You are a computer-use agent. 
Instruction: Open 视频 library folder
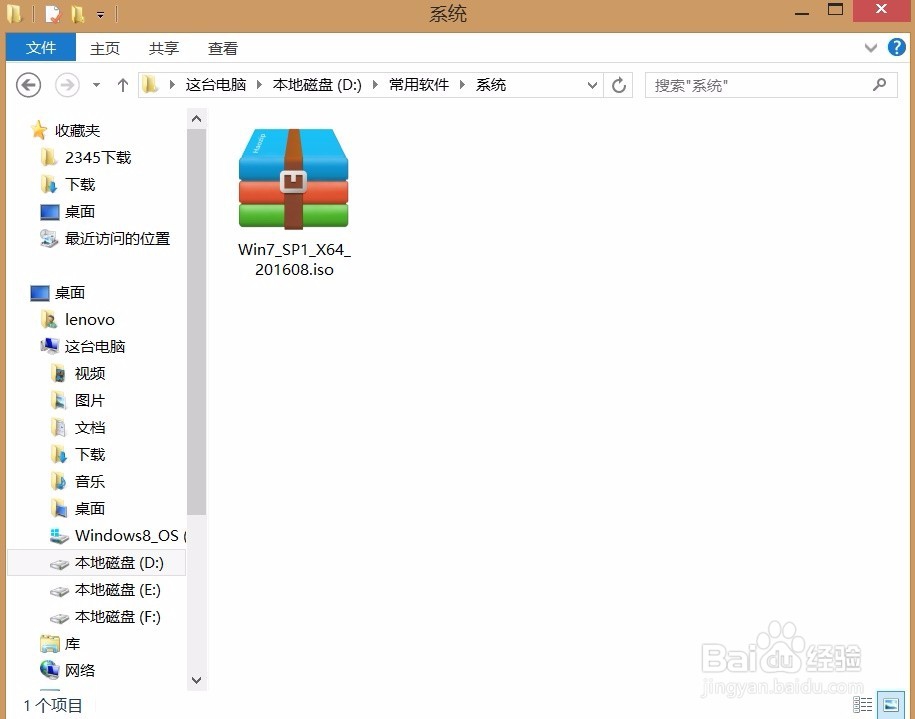90,374
